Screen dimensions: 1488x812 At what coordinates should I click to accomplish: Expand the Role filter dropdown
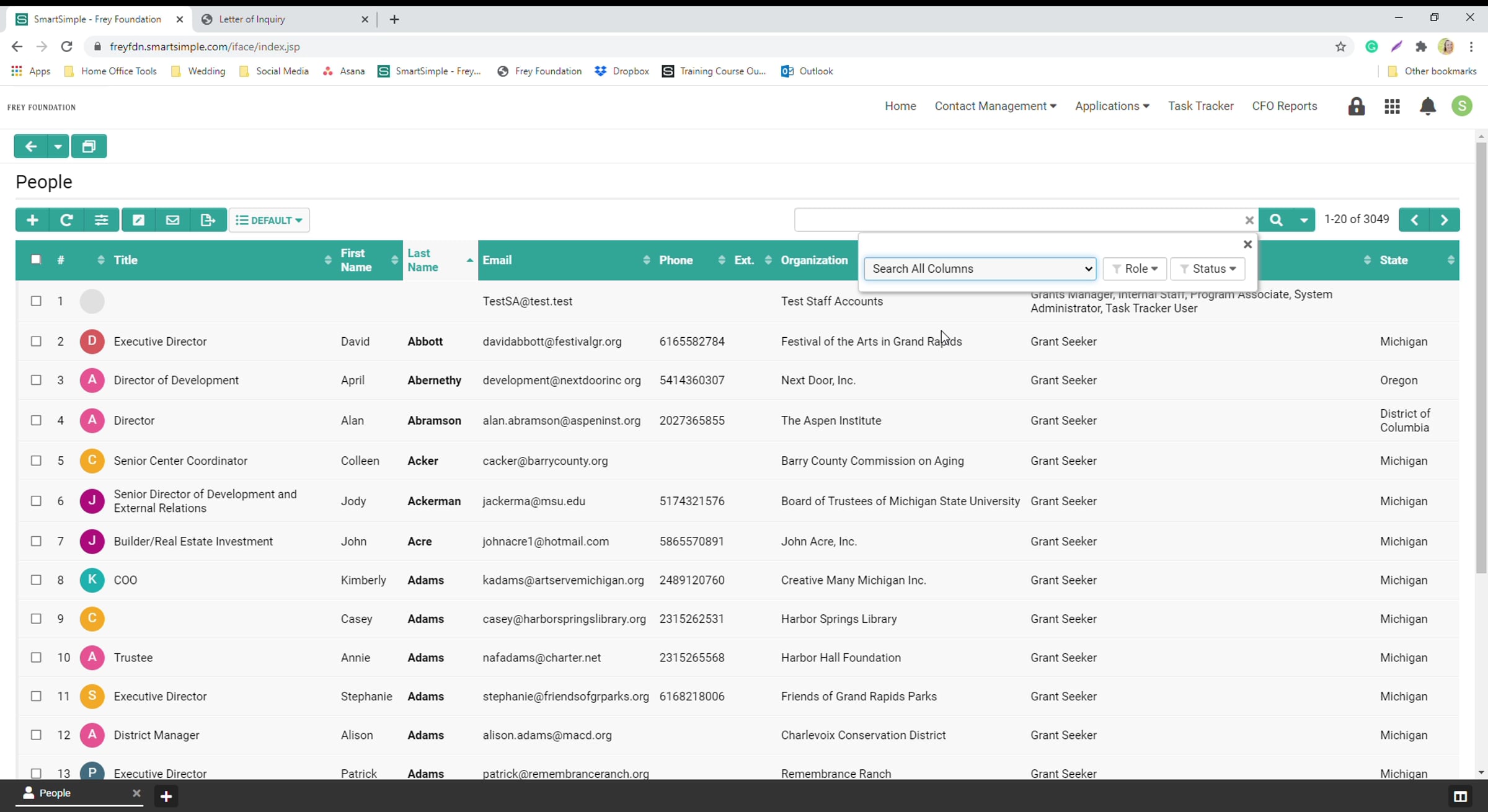tap(1135, 268)
